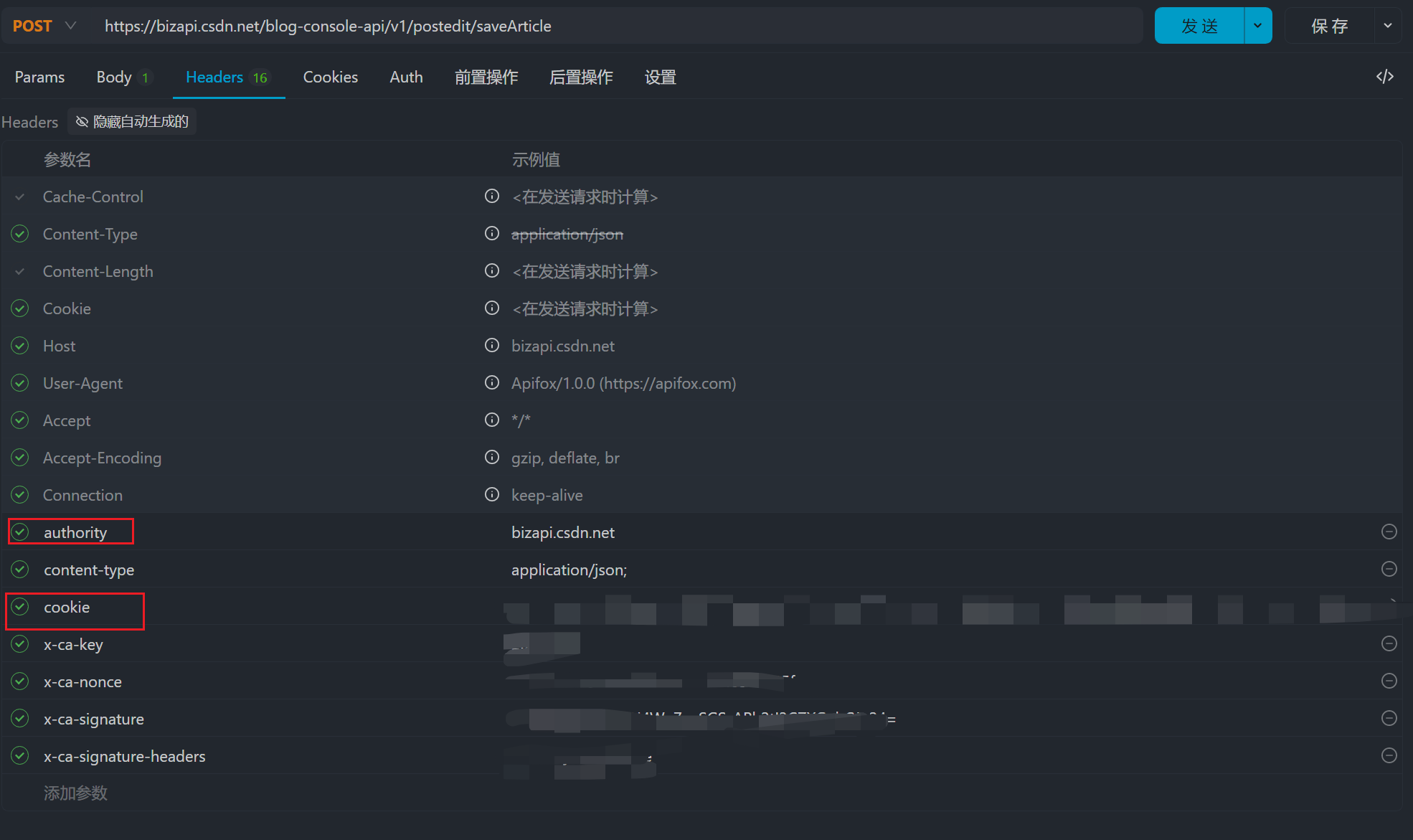Expand the 保存 save options dropdown

[x=1389, y=25]
